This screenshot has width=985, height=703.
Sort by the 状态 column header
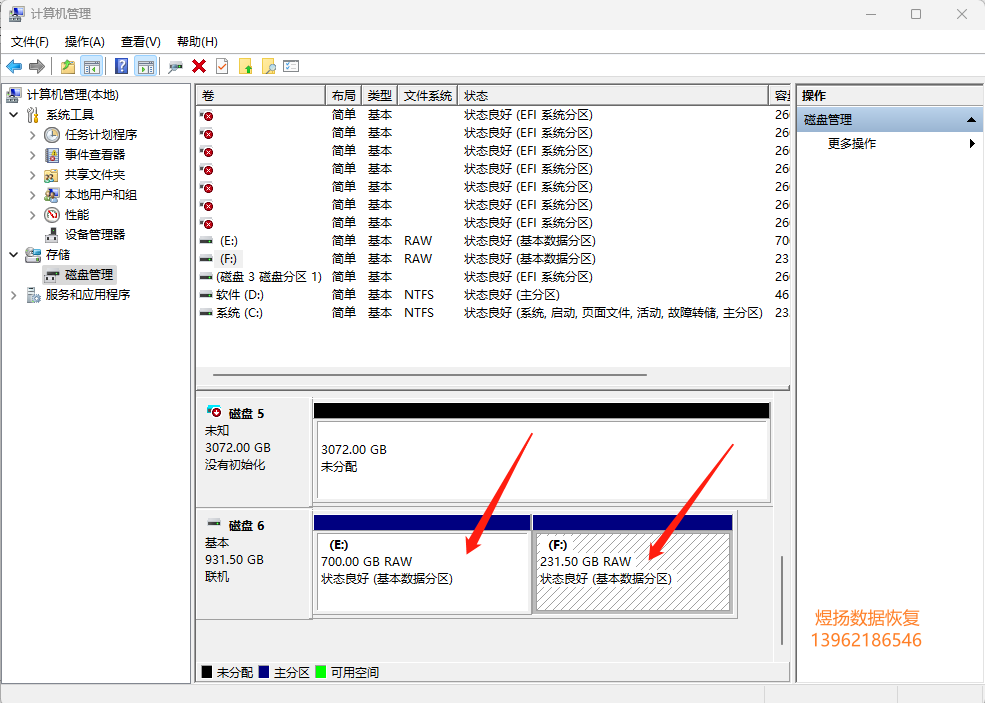tap(612, 95)
